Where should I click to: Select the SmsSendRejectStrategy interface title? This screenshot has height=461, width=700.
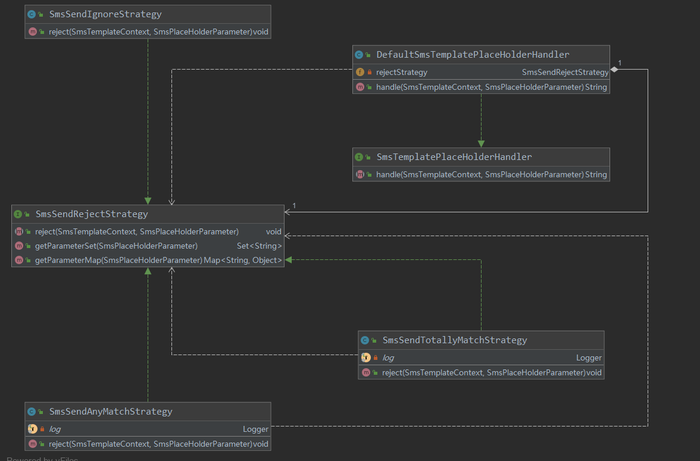point(92,214)
